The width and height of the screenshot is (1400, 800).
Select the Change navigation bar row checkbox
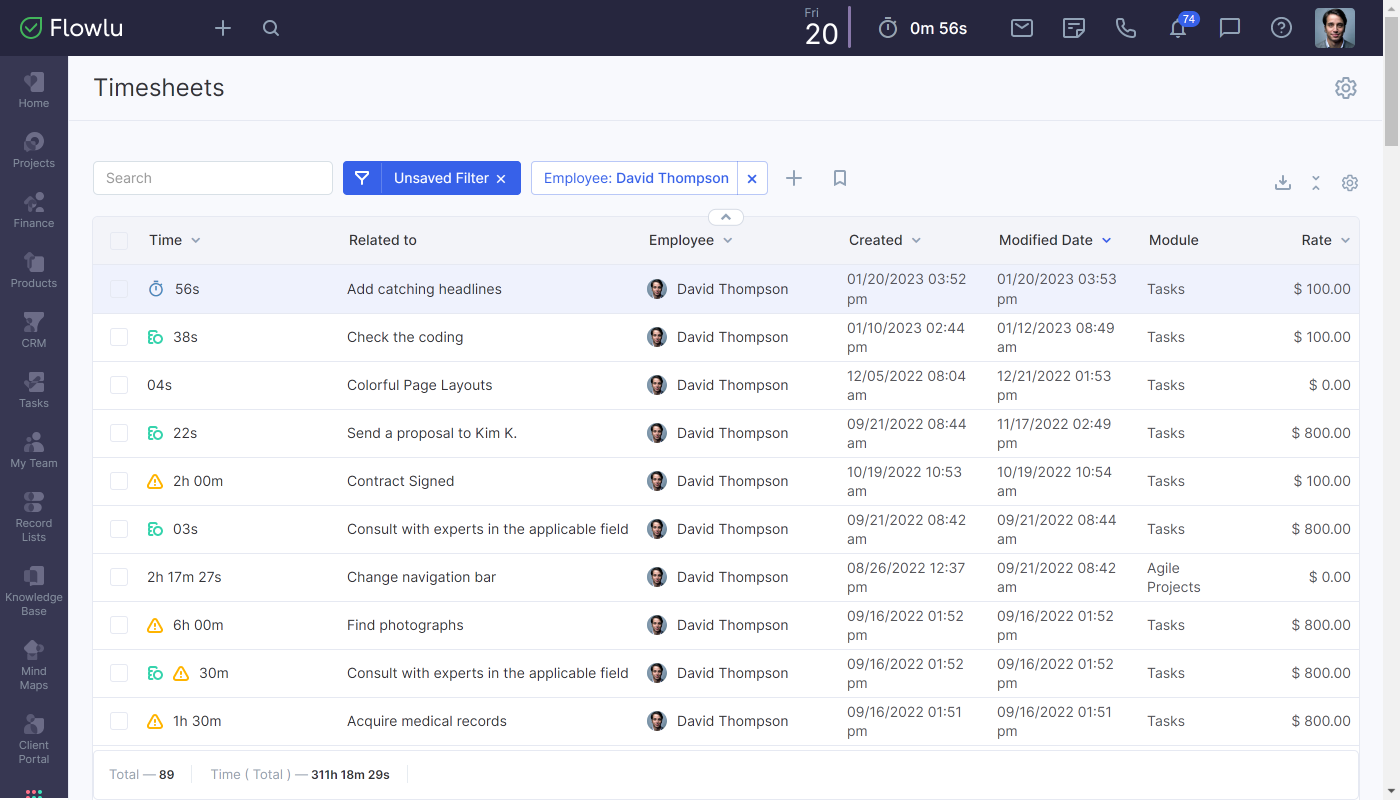(x=119, y=577)
